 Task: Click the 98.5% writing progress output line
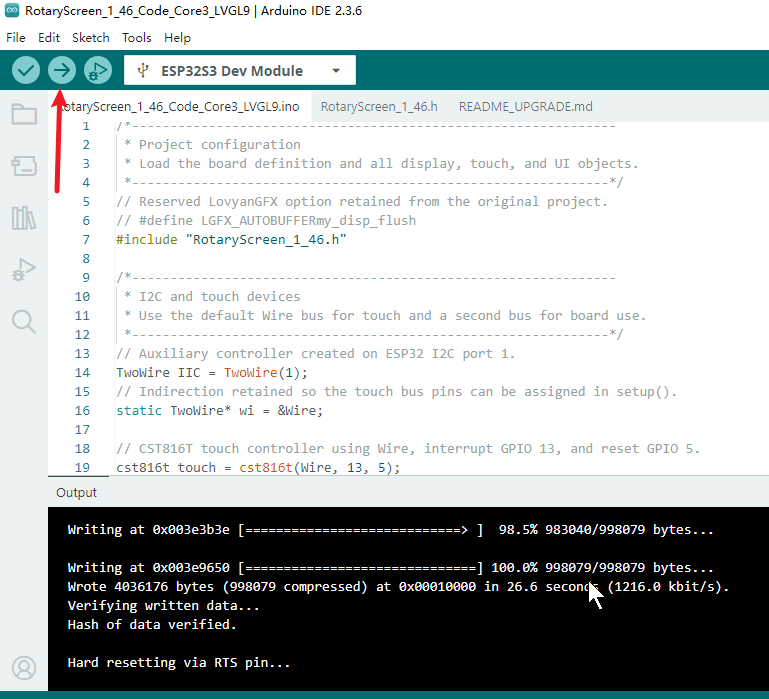(390, 530)
